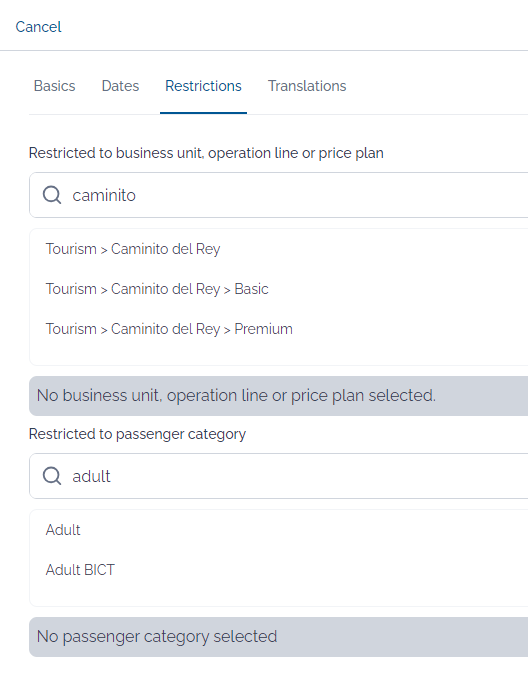Viewport: 528px width, 694px height.
Task: Click the magnifier icon beside caminito
Action: point(52,195)
